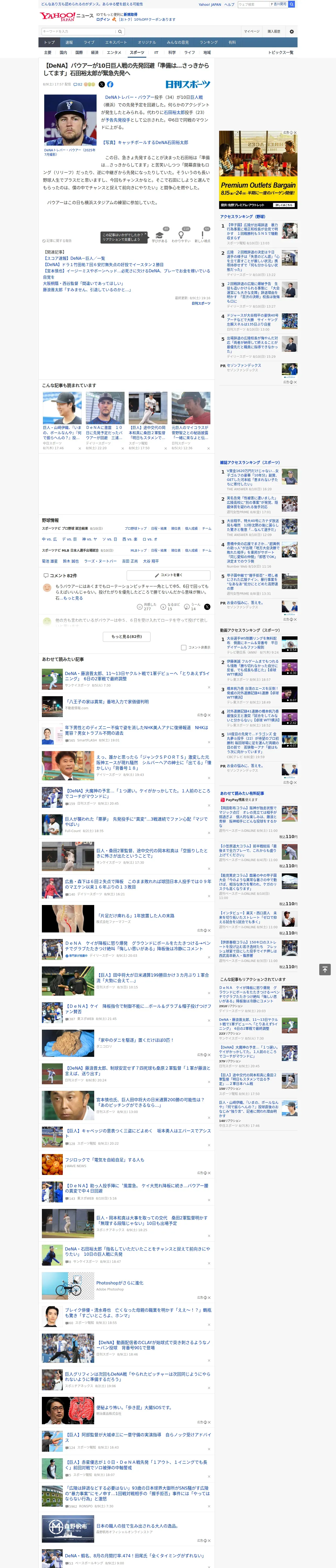Click the わかりやすい lightbulb reaction icon
This screenshot has width=336, height=1568.
point(181,235)
